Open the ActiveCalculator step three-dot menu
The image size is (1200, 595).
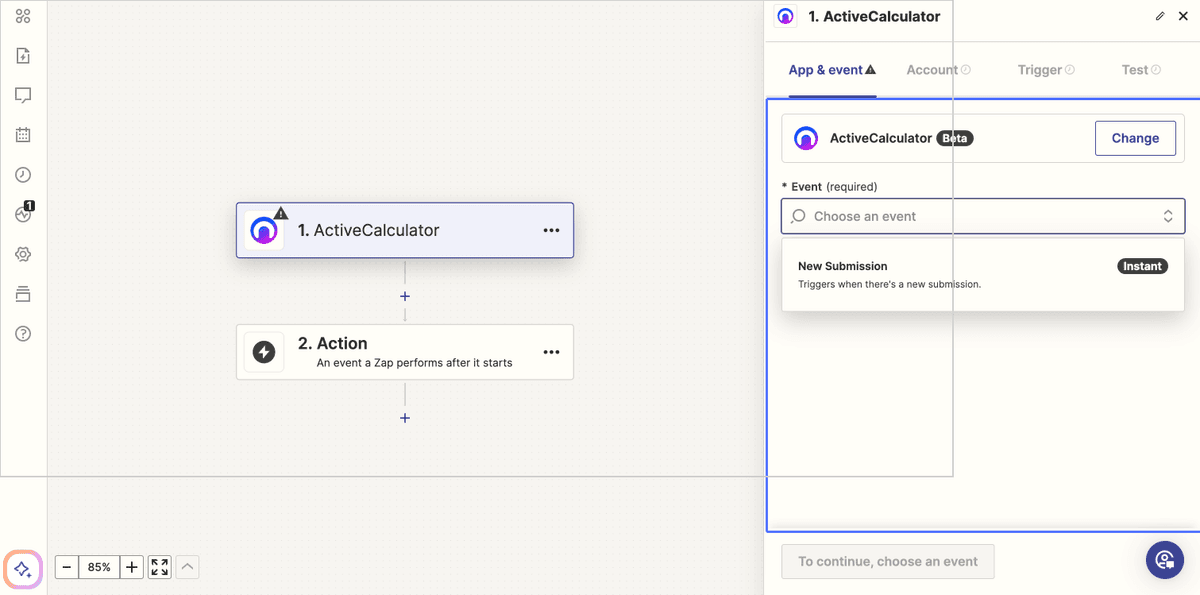click(x=551, y=230)
